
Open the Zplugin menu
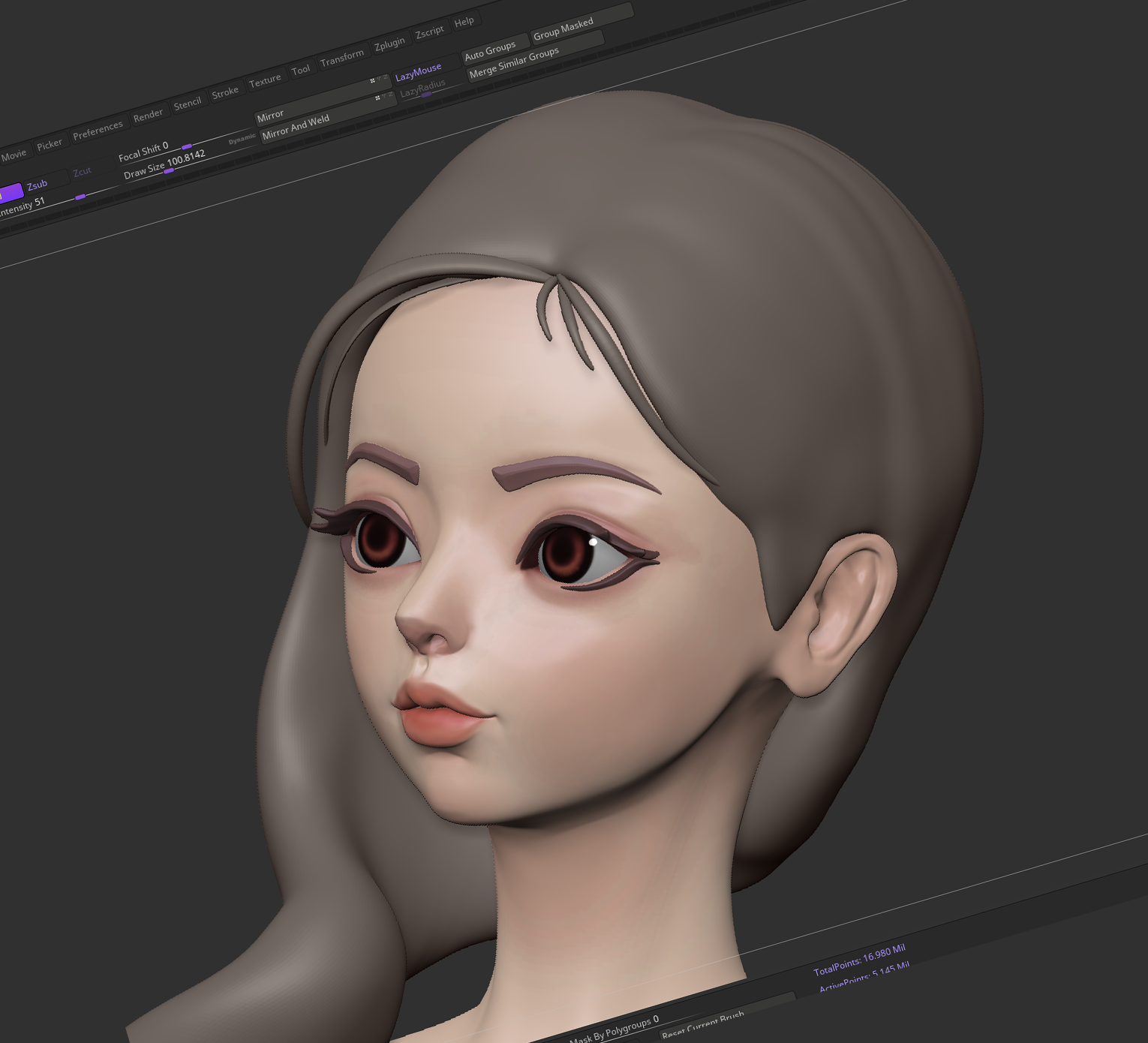click(389, 44)
